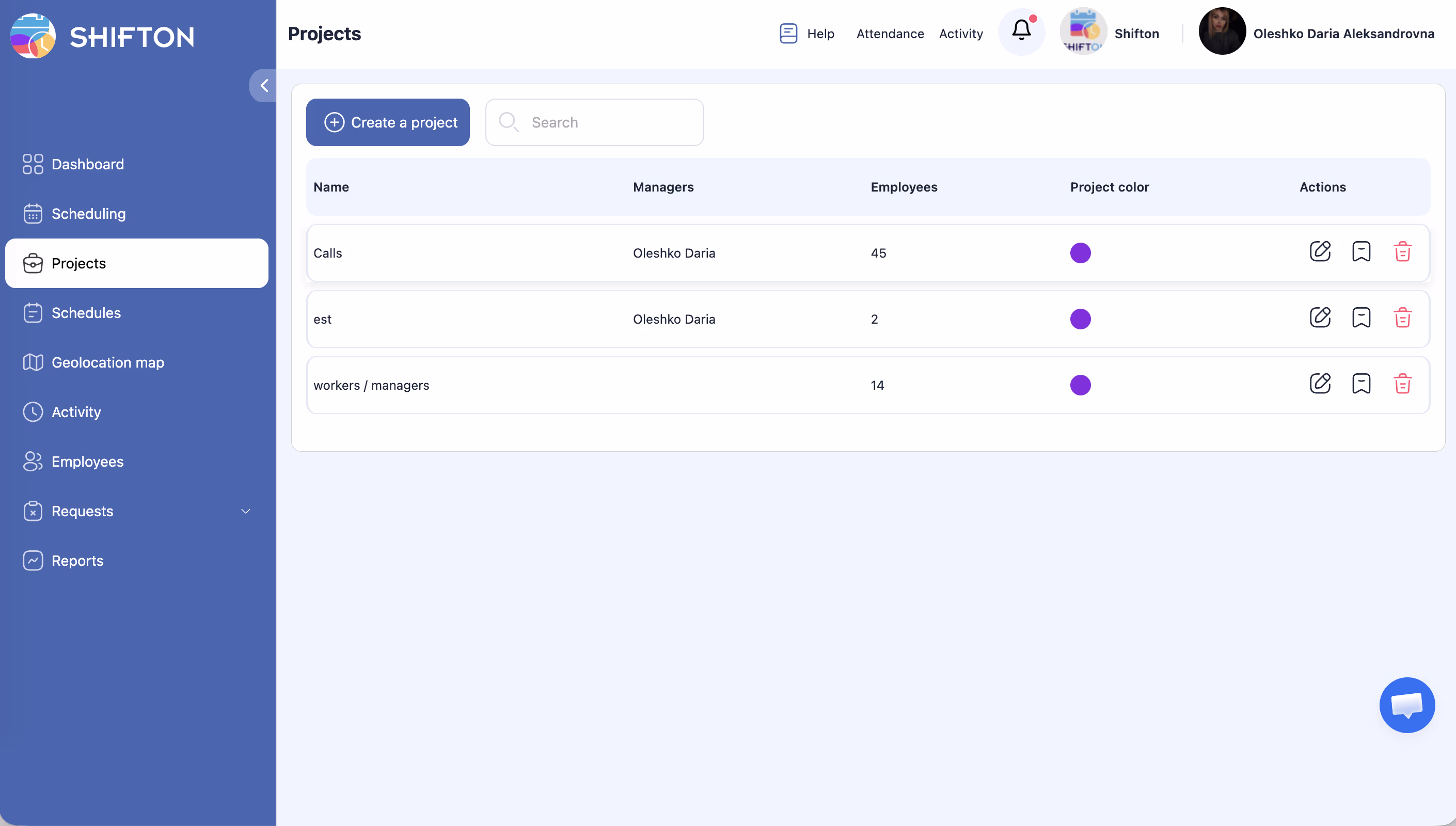The image size is (1456, 826).
Task: Open Geolocation map page
Action: (108, 362)
